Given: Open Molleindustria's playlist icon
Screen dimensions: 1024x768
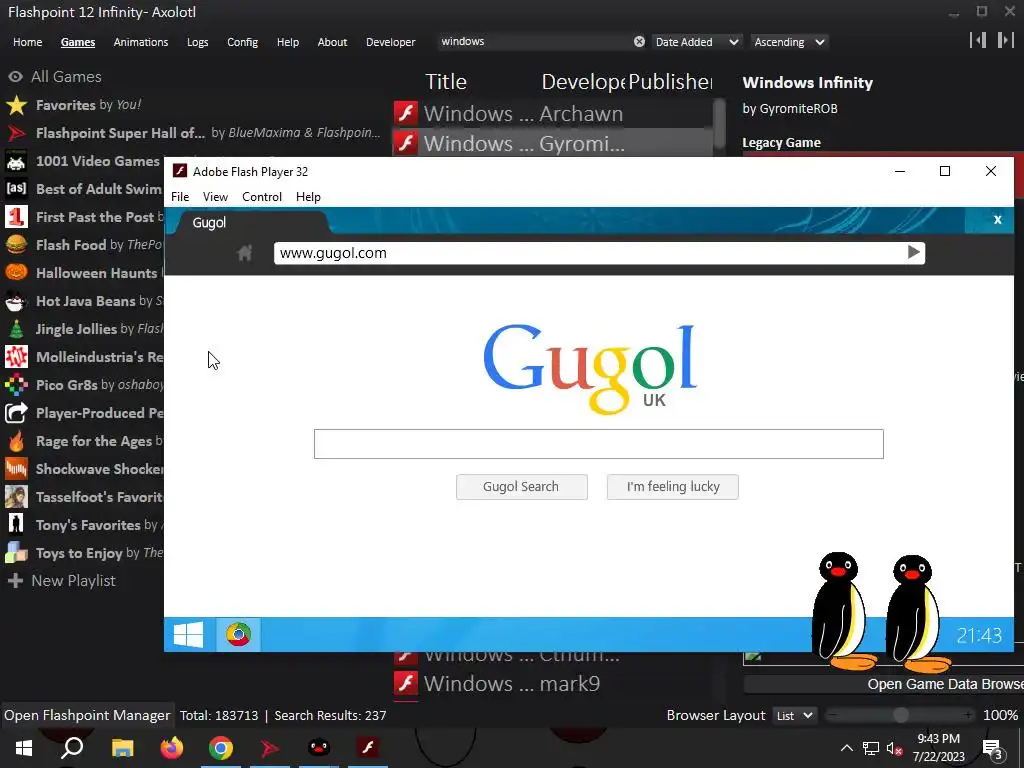Looking at the screenshot, I should (x=16, y=357).
